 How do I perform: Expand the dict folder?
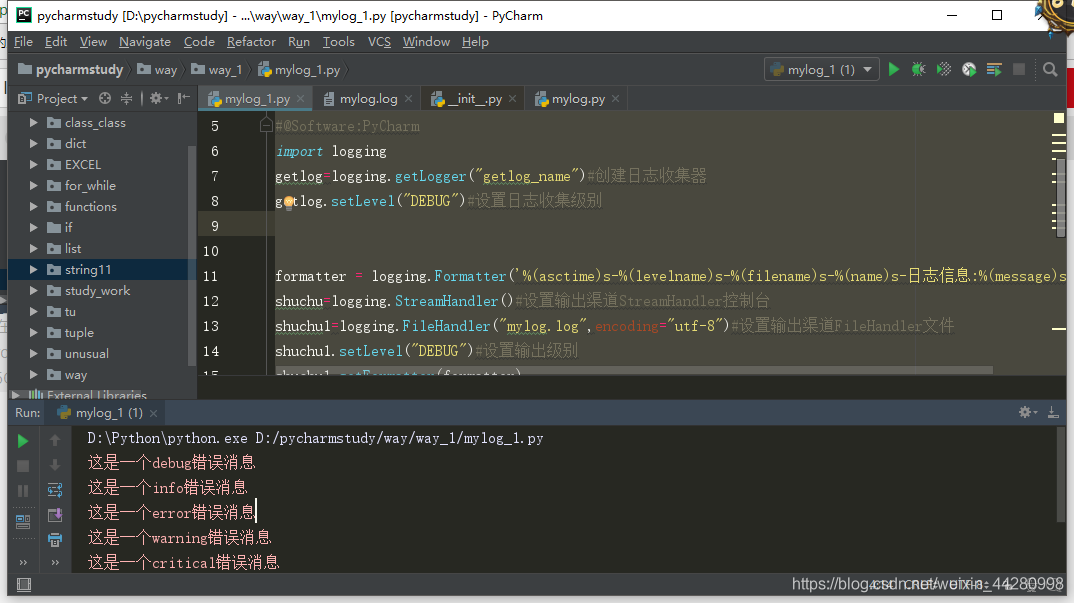click(33, 144)
